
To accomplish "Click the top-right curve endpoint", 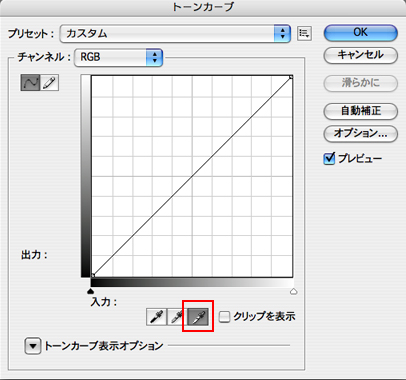I will [291, 77].
